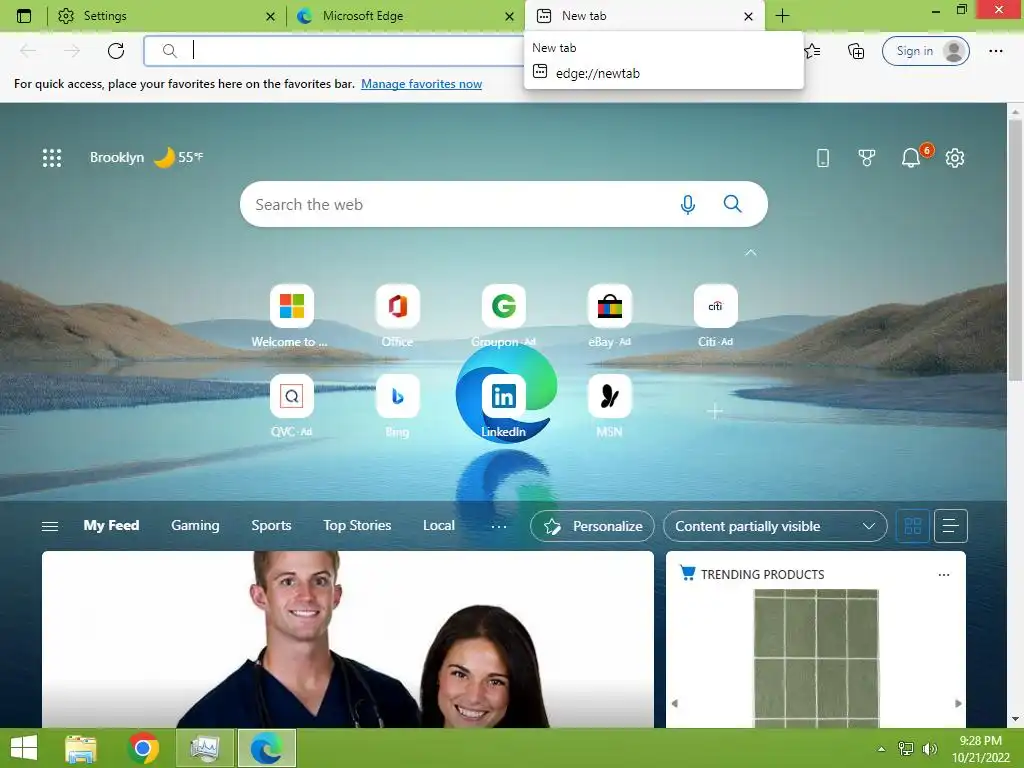Open Brooklyn weather 55°F widget
The image size is (1024, 768).
click(x=146, y=157)
